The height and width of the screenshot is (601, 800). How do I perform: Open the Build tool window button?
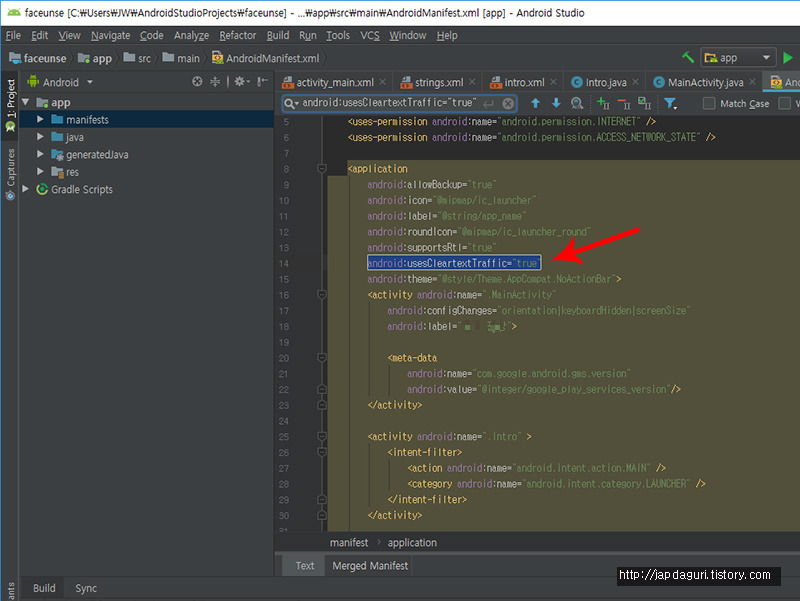coord(44,588)
